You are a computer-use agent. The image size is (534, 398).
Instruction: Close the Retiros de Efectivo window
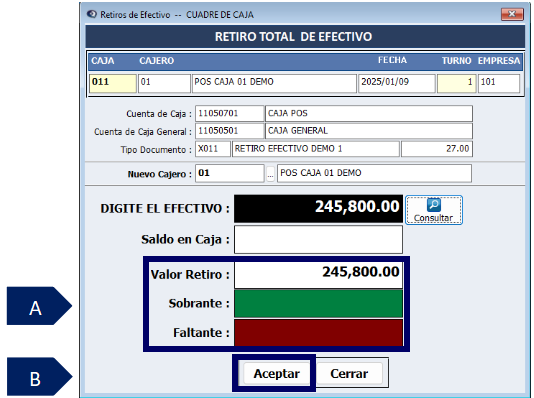512,14
